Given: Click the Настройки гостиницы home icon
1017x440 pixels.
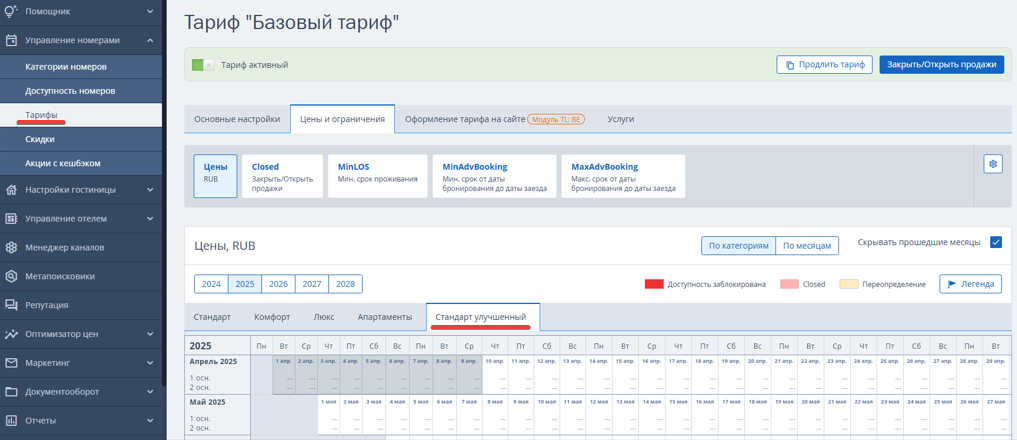Looking at the screenshot, I should coord(11,190).
